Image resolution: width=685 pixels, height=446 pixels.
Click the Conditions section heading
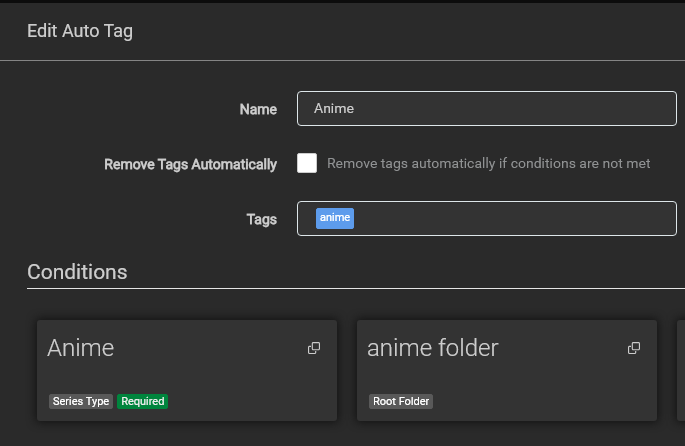(77, 272)
